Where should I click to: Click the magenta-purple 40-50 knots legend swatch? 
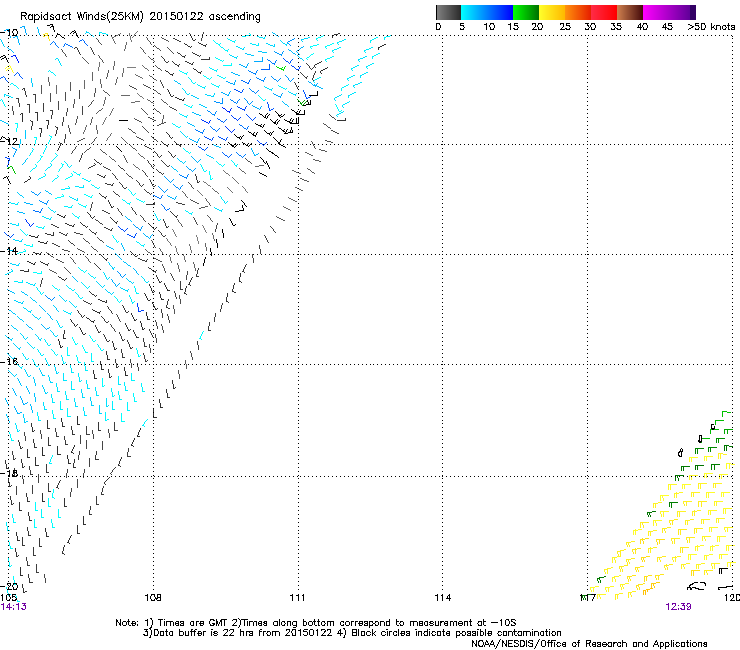tap(669, 12)
